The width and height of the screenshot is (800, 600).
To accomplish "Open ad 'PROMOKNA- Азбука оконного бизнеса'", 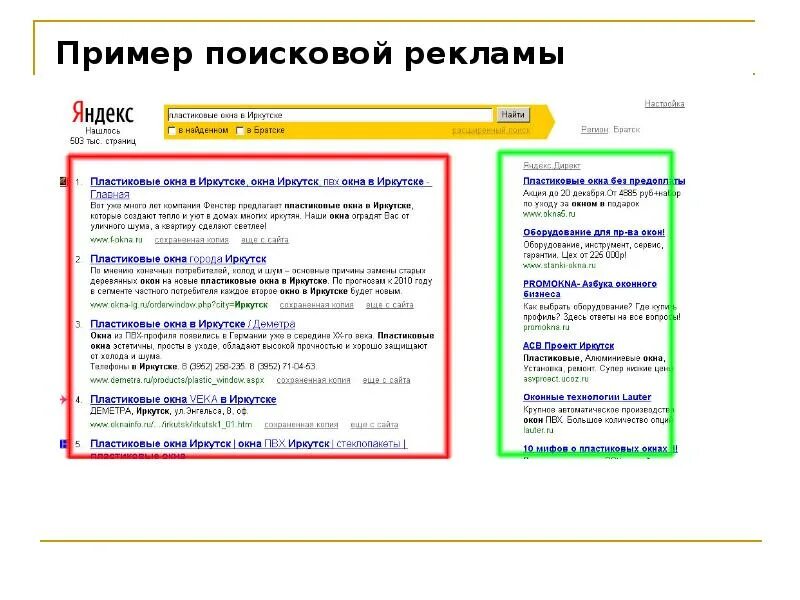I will [590, 289].
